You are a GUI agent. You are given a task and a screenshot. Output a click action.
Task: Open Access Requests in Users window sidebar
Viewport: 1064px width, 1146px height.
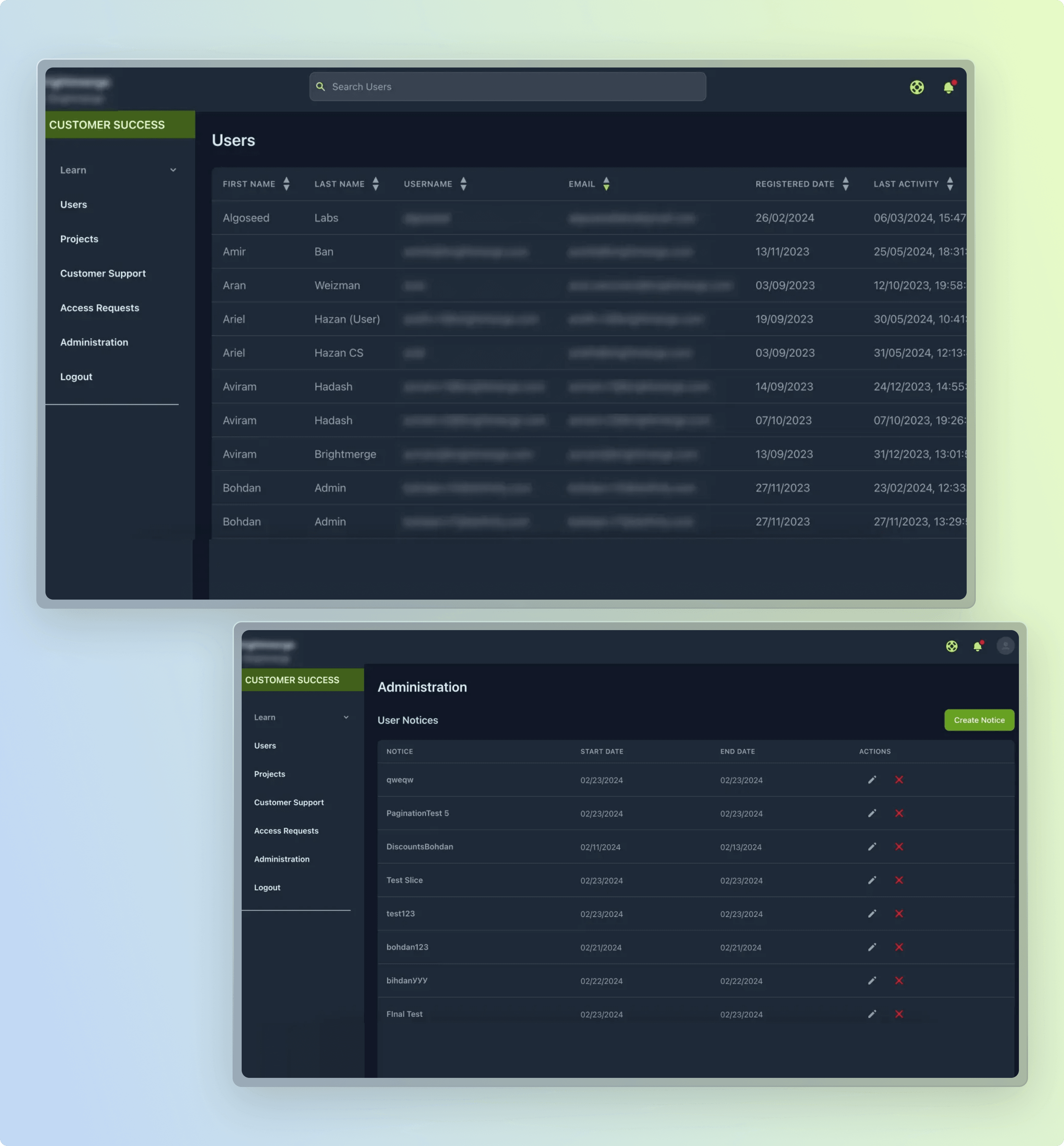click(100, 308)
